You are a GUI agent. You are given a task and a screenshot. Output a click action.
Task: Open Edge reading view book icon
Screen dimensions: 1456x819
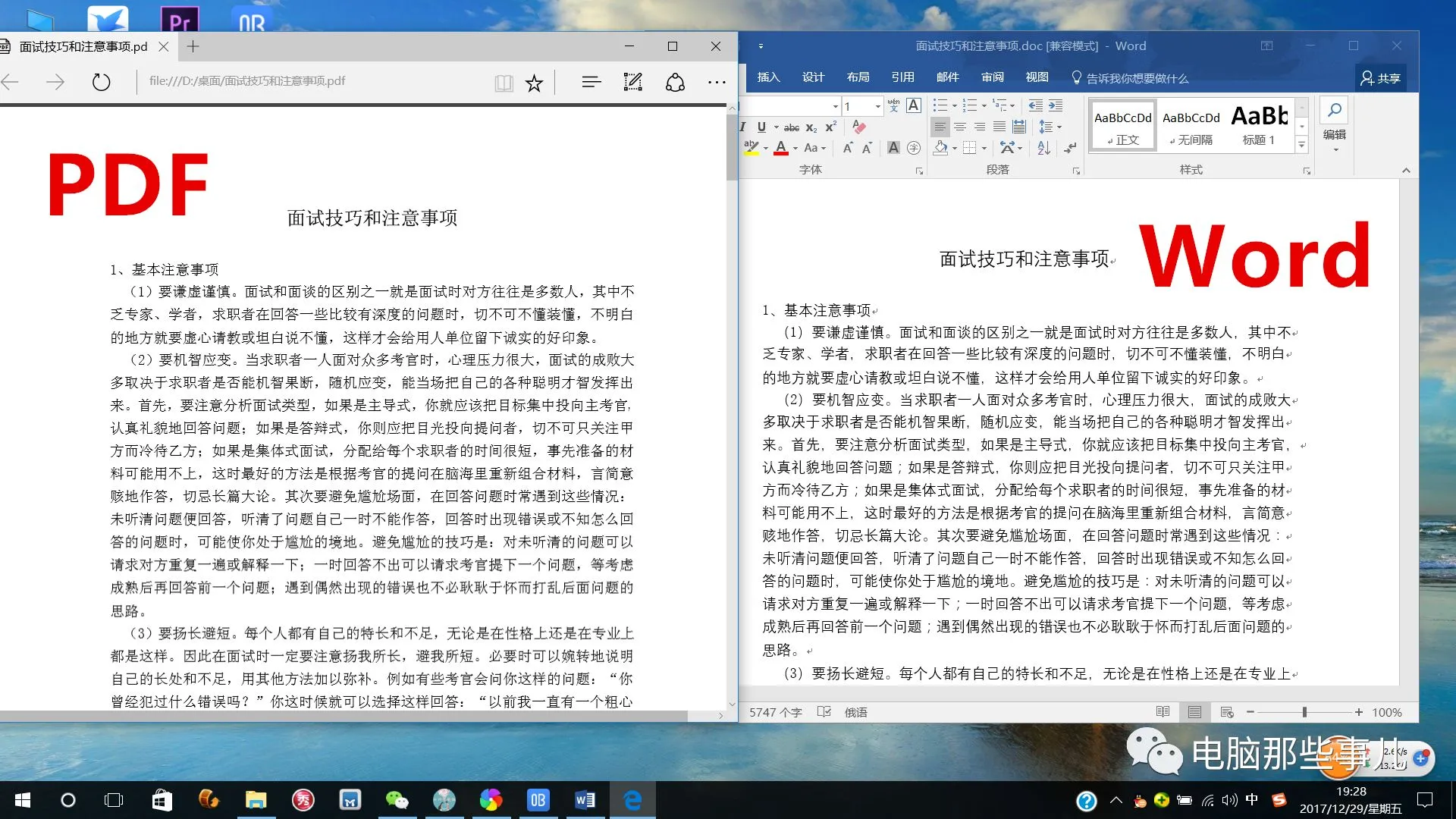click(504, 83)
